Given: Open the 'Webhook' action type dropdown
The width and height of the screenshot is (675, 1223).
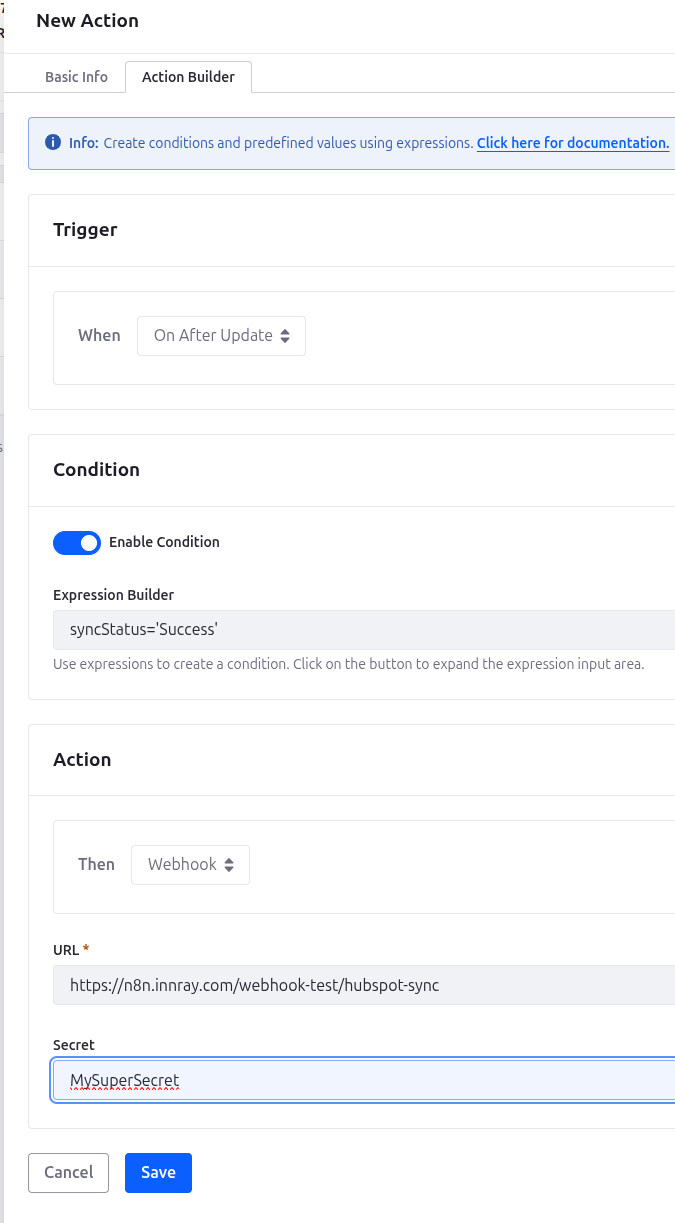Looking at the screenshot, I should 190,864.
